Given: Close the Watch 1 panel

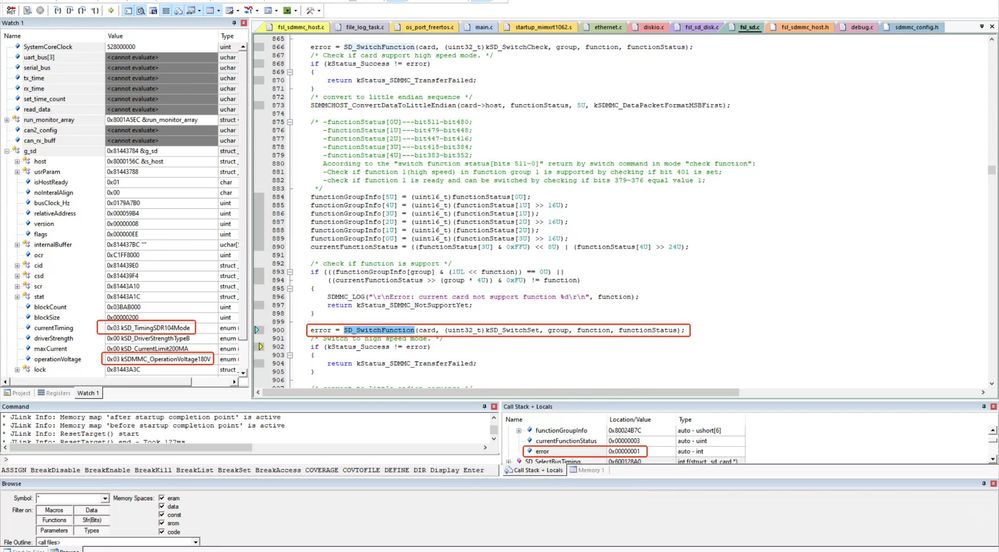Looking at the screenshot, I should coord(243,23).
